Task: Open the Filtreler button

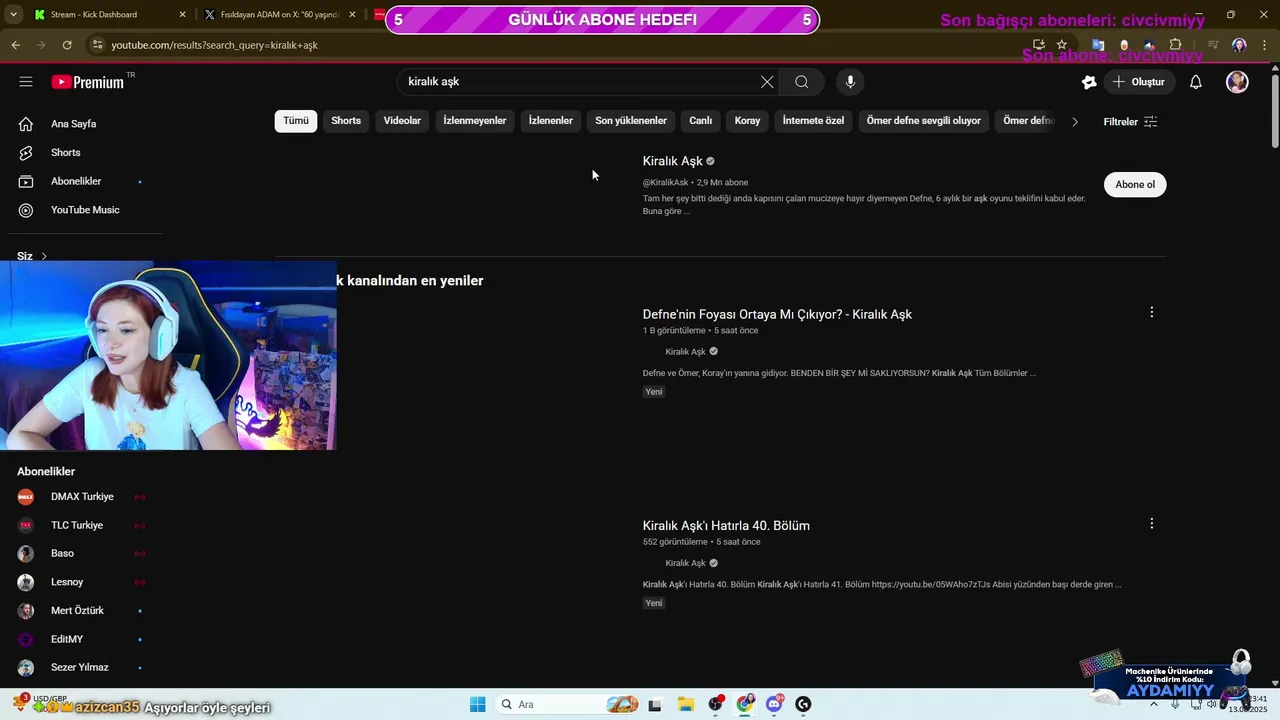Action: [x=1130, y=121]
